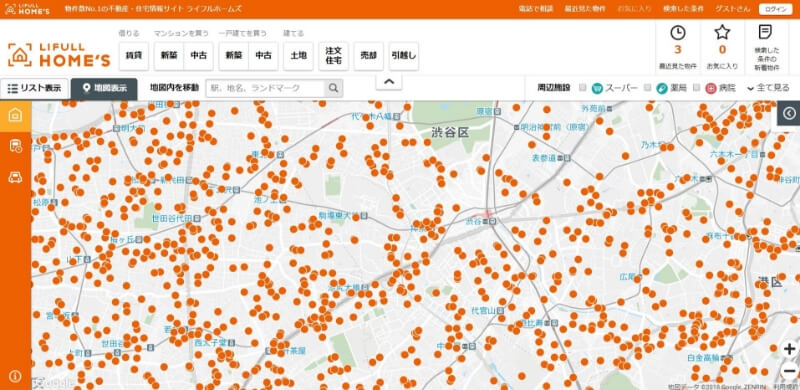Image resolution: width=800 pixels, height=390 pixels.
Task: Select the house icon in left sidebar
Action: [x=15, y=115]
